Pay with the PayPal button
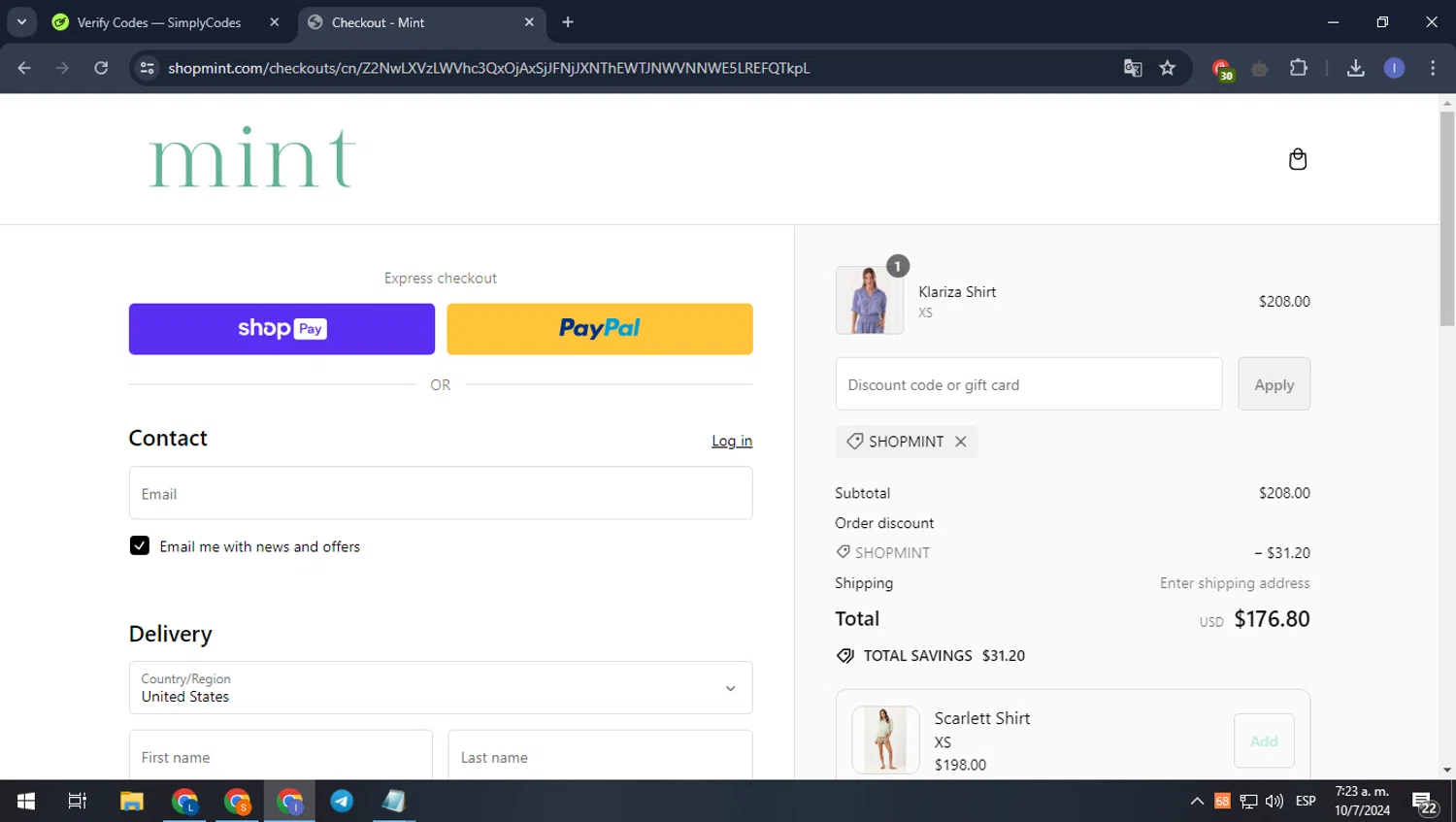The image size is (1456, 822). coord(600,329)
